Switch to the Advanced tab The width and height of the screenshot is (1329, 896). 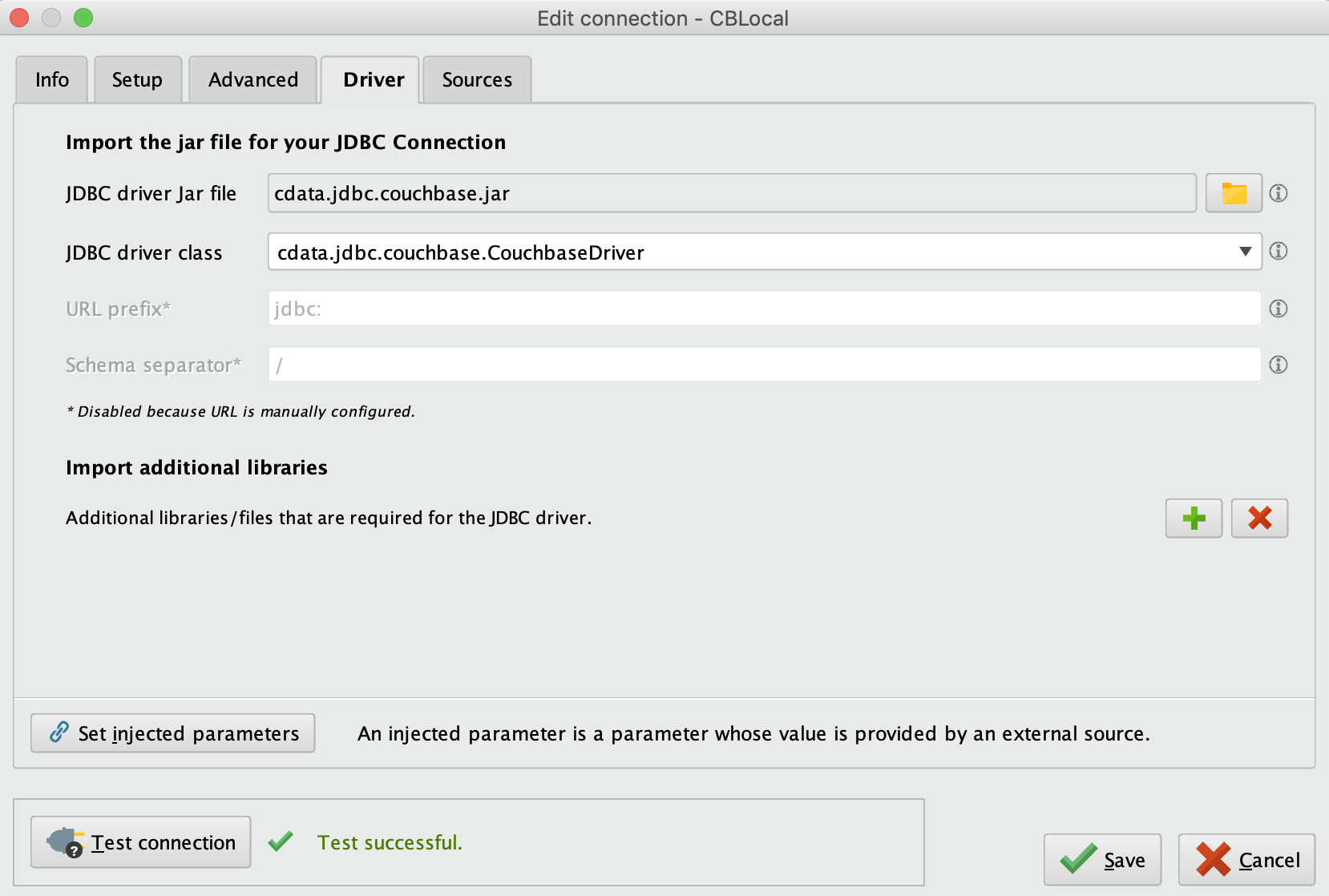[x=252, y=79]
